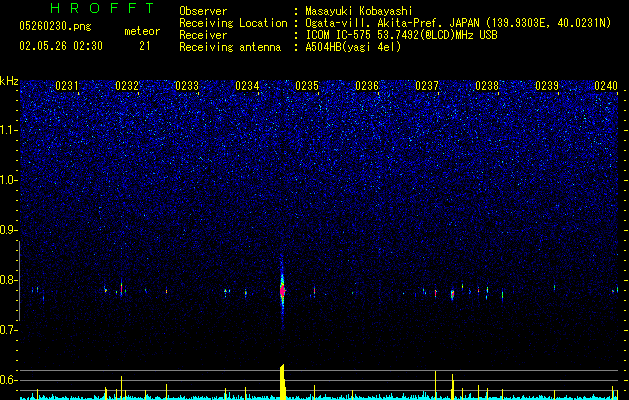Click the 0234 time marker
Screen dimensions: 629x400
[247, 86]
